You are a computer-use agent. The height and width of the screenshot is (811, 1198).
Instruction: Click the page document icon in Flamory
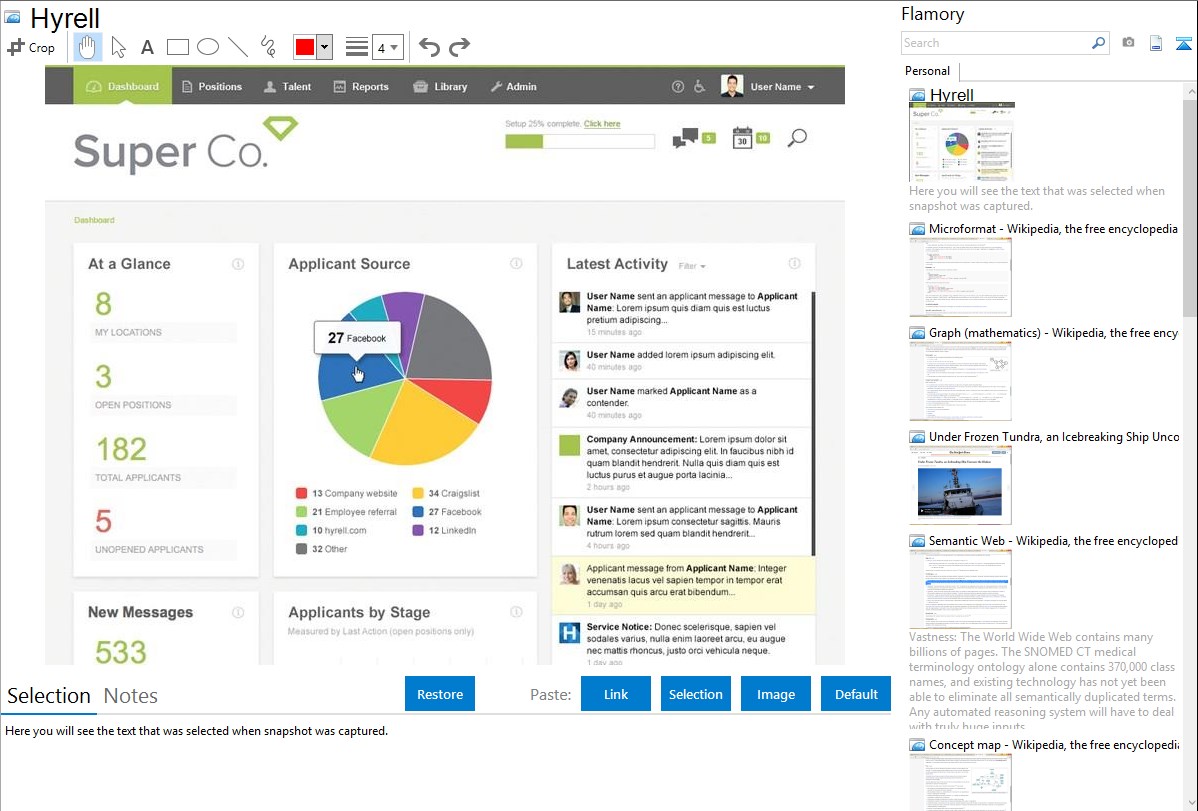pos(1156,43)
